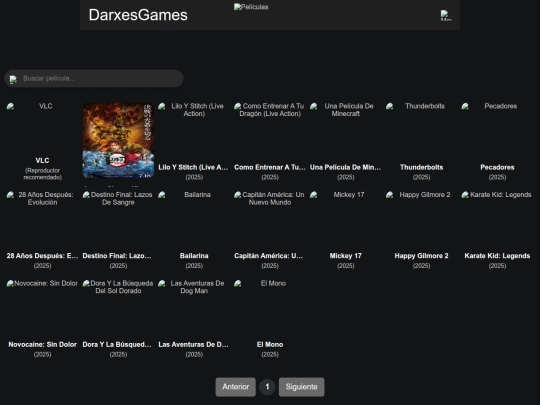Open Novocaine: Sin Dolor title link

tap(42, 344)
